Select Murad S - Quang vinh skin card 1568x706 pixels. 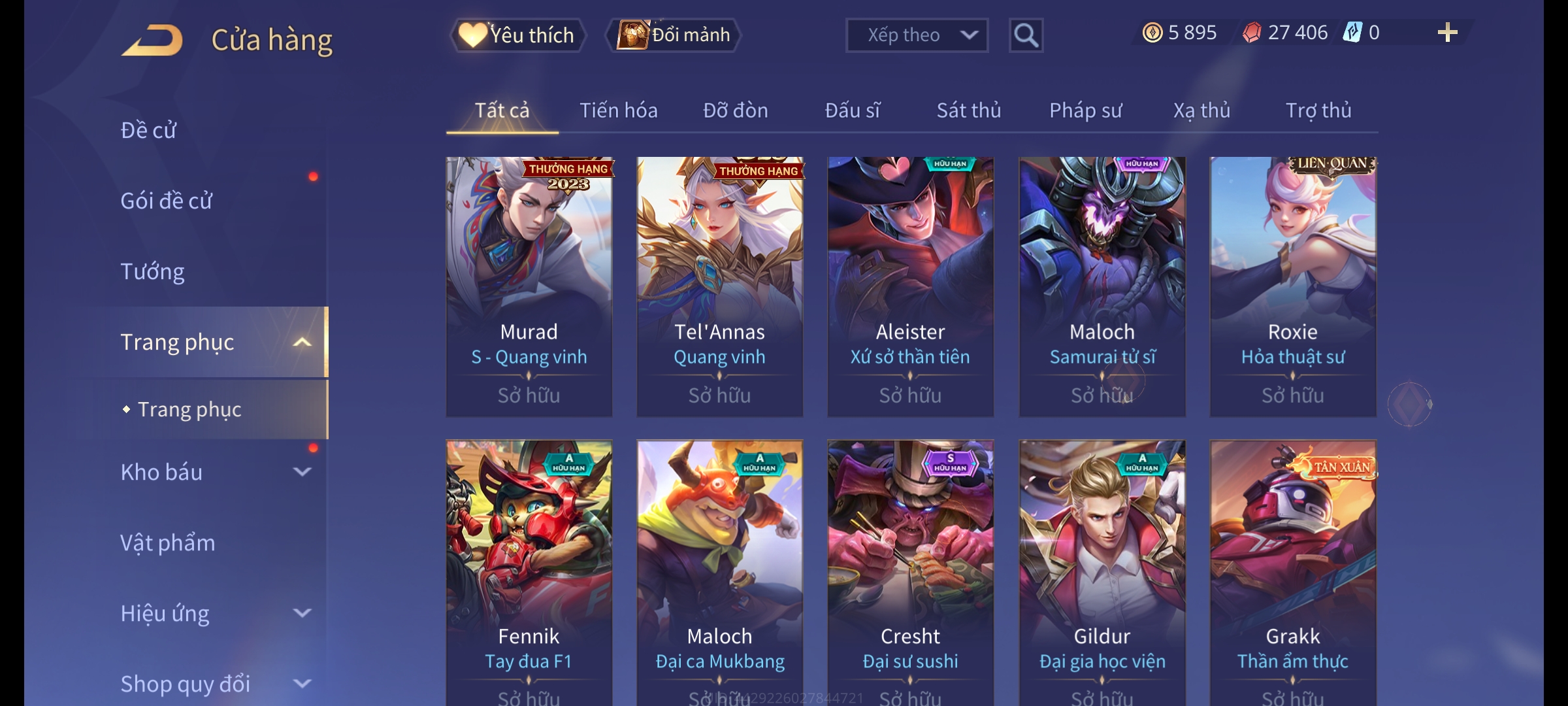(529, 287)
